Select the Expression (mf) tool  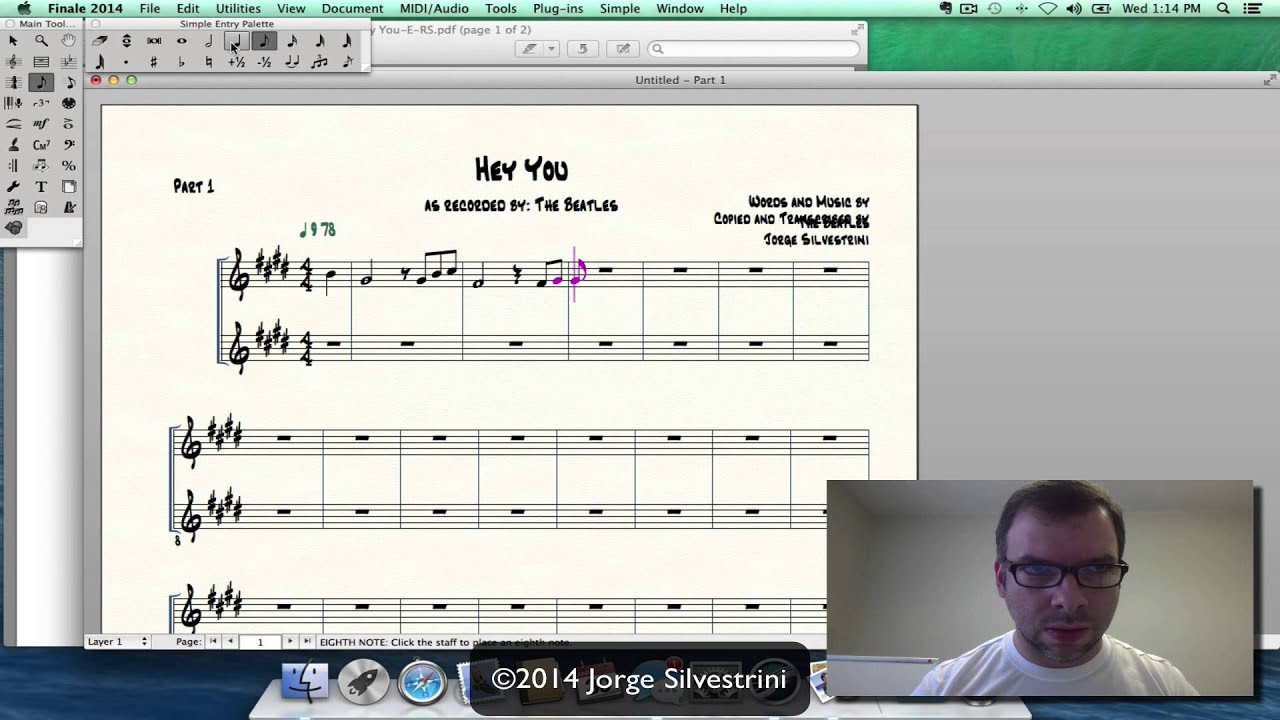click(41, 124)
